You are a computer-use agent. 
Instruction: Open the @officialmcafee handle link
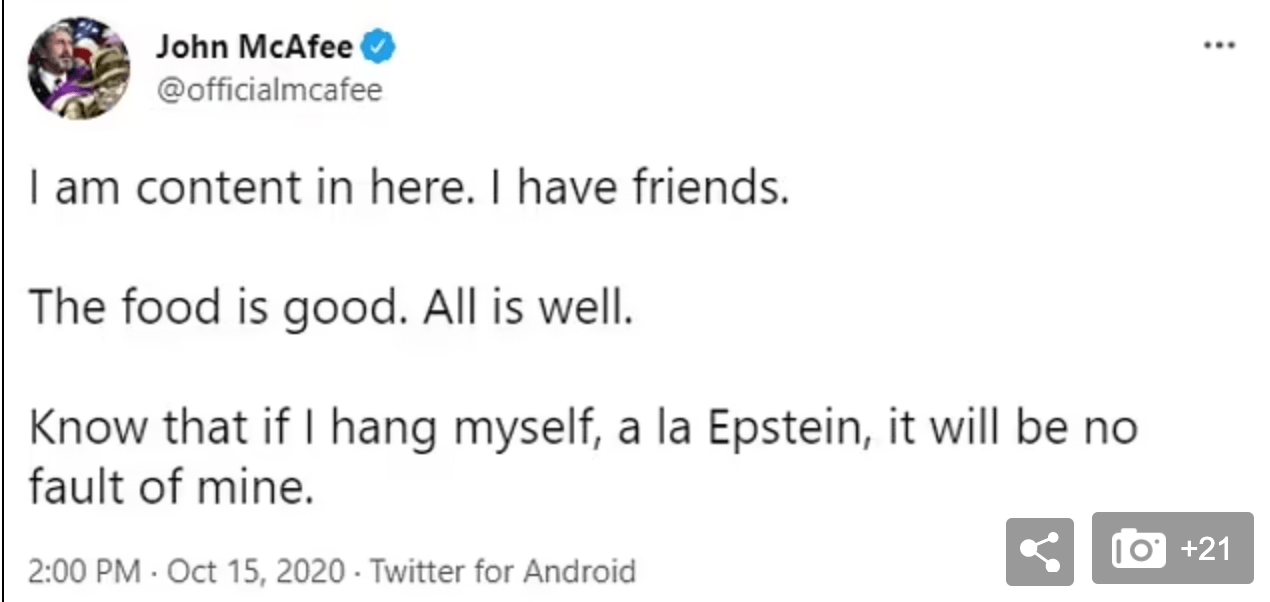269,90
